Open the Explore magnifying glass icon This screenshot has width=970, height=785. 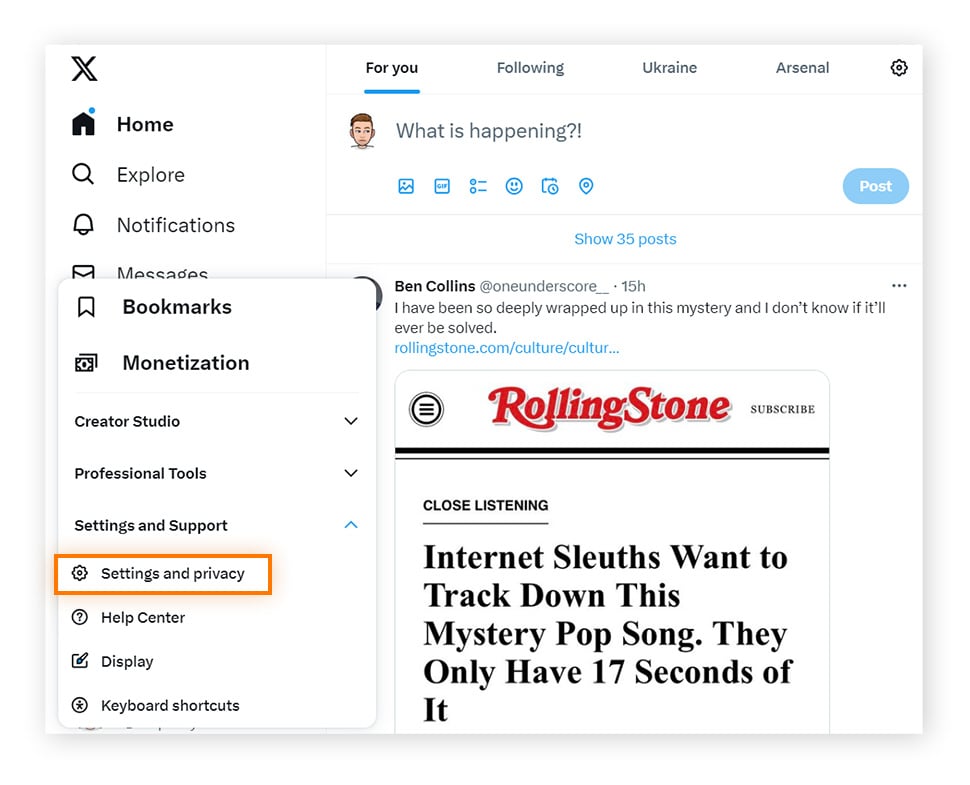pyautogui.click(x=83, y=174)
